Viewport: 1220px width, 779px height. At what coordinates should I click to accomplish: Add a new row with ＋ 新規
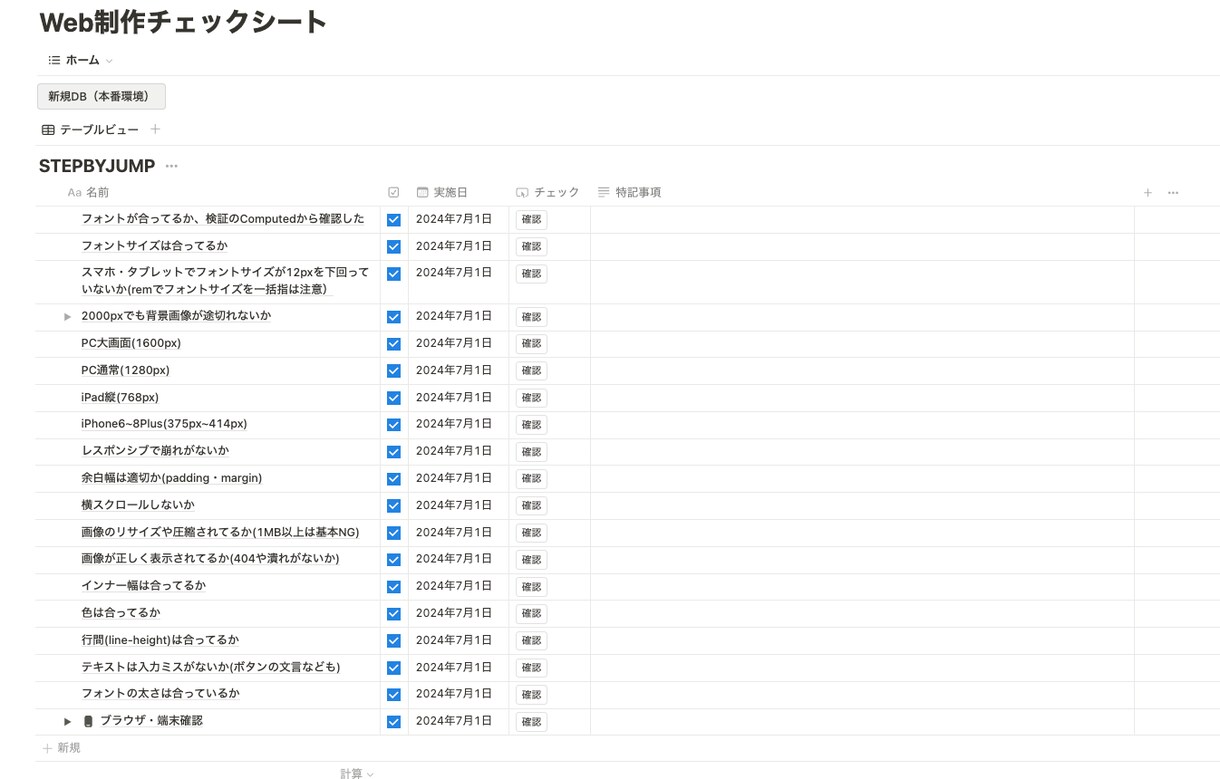coord(62,748)
